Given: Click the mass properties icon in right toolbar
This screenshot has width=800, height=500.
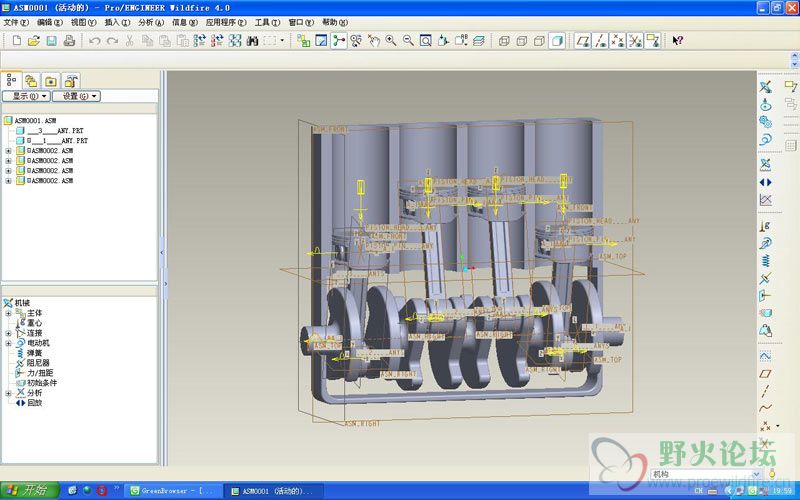Looking at the screenshot, I should pos(765,330).
